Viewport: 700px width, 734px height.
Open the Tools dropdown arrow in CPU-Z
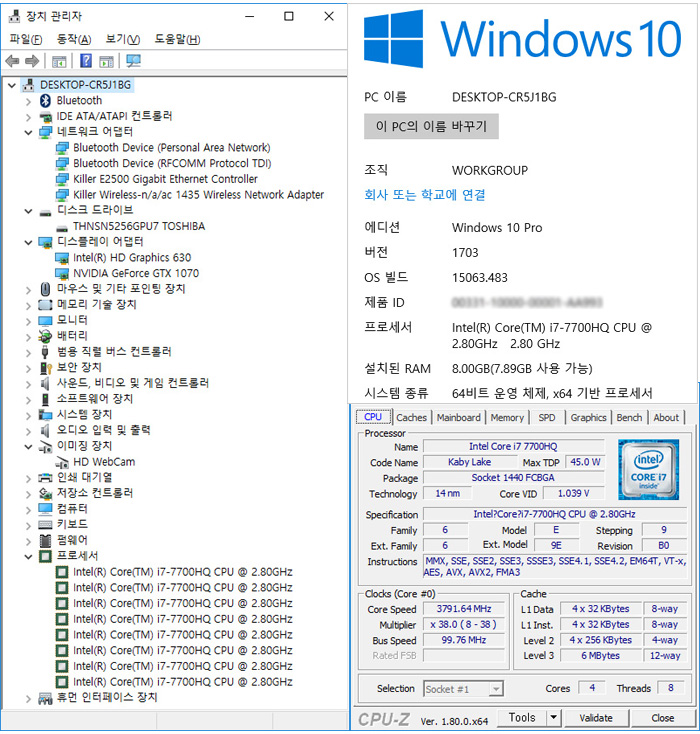coord(553,718)
